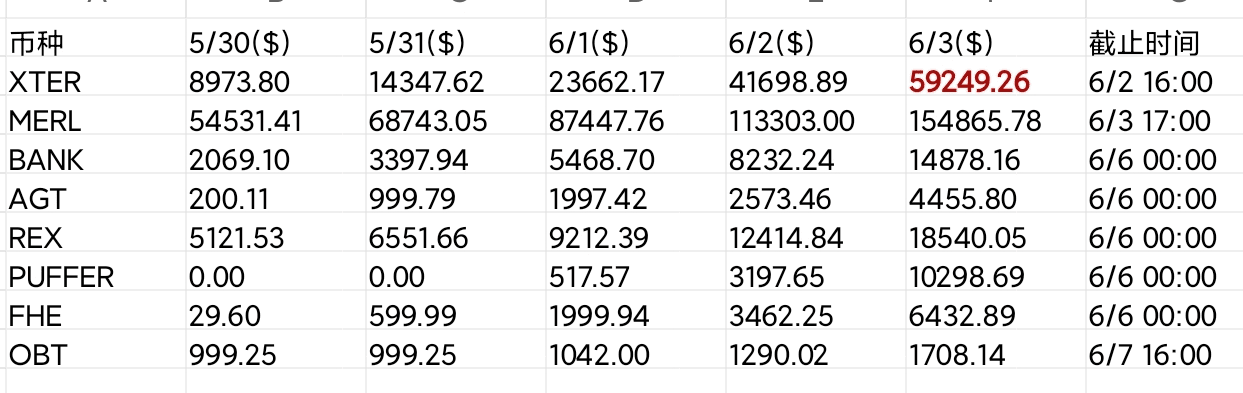Image resolution: width=1243 pixels, height=393 pixels.
Task: Click the REX cell
Action: point(94,238)
